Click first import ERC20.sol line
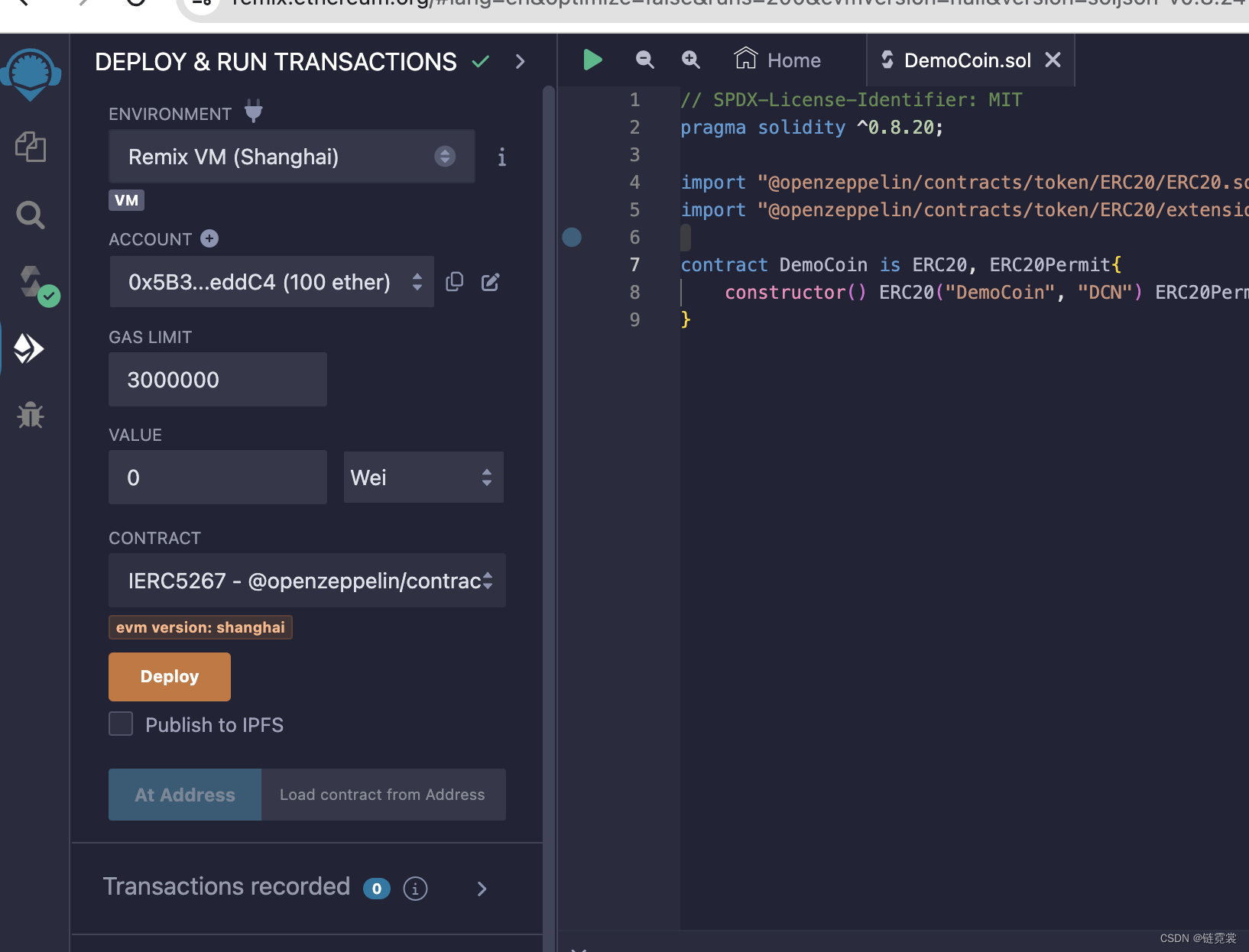The image size is (1249, 952). 965,182
